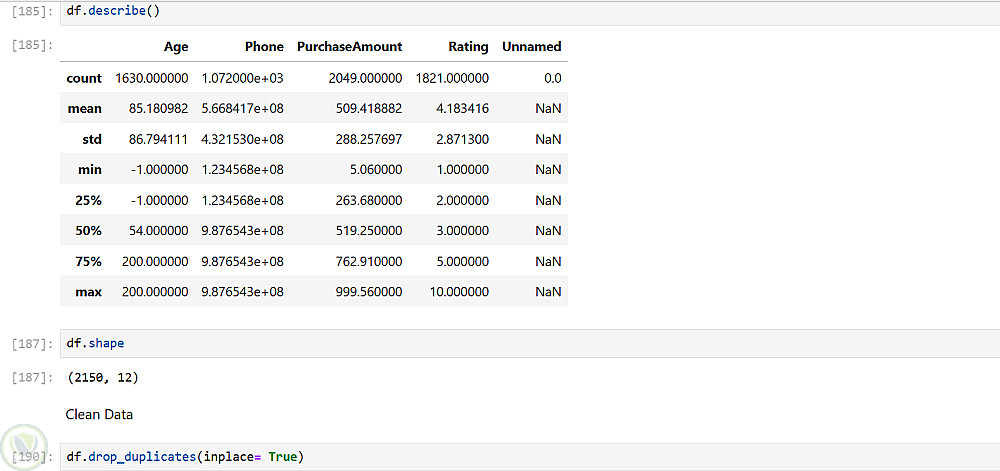This screenshot has width=1000, height=471.
Task: Click Rating std value 2.871300
Action: [x=462, y=140]
